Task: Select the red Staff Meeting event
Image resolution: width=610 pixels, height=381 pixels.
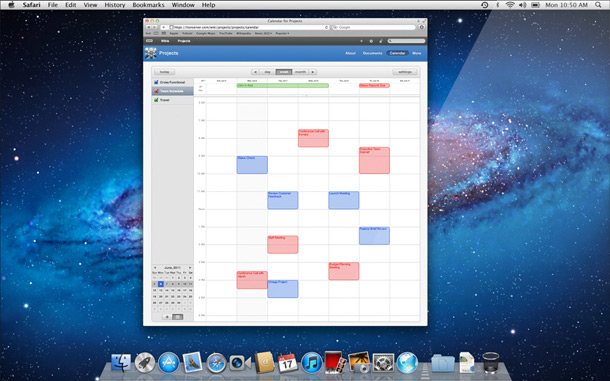Action: click(283, 244)
